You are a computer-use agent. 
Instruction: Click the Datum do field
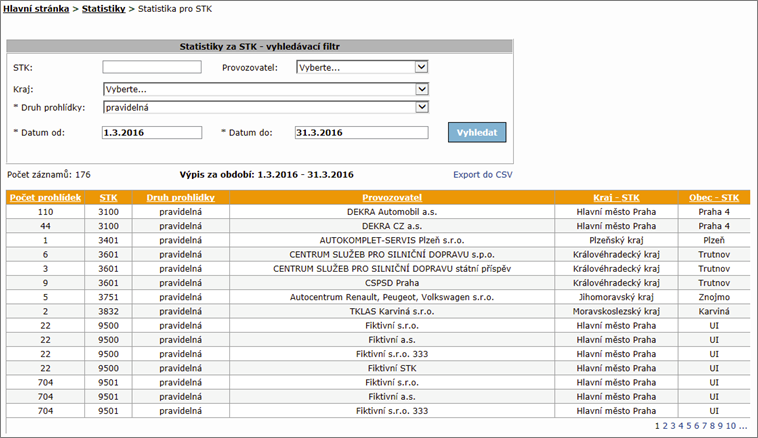pos(362,132)
